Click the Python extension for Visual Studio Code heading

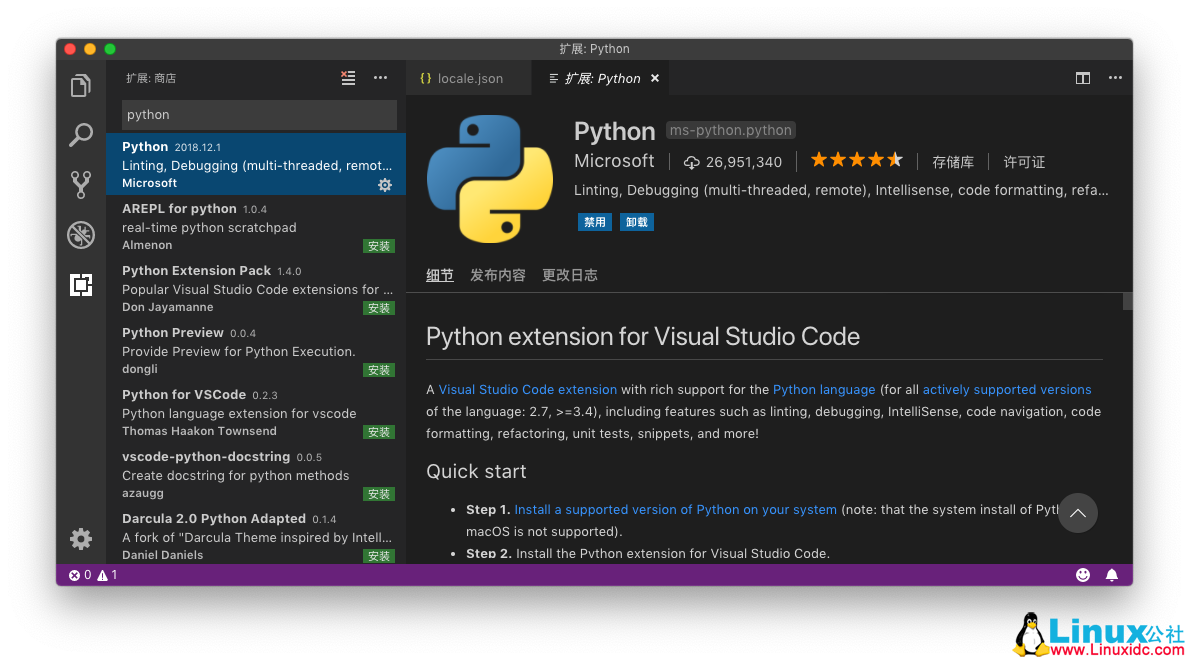pyautogui.click(x=643, y=337)
